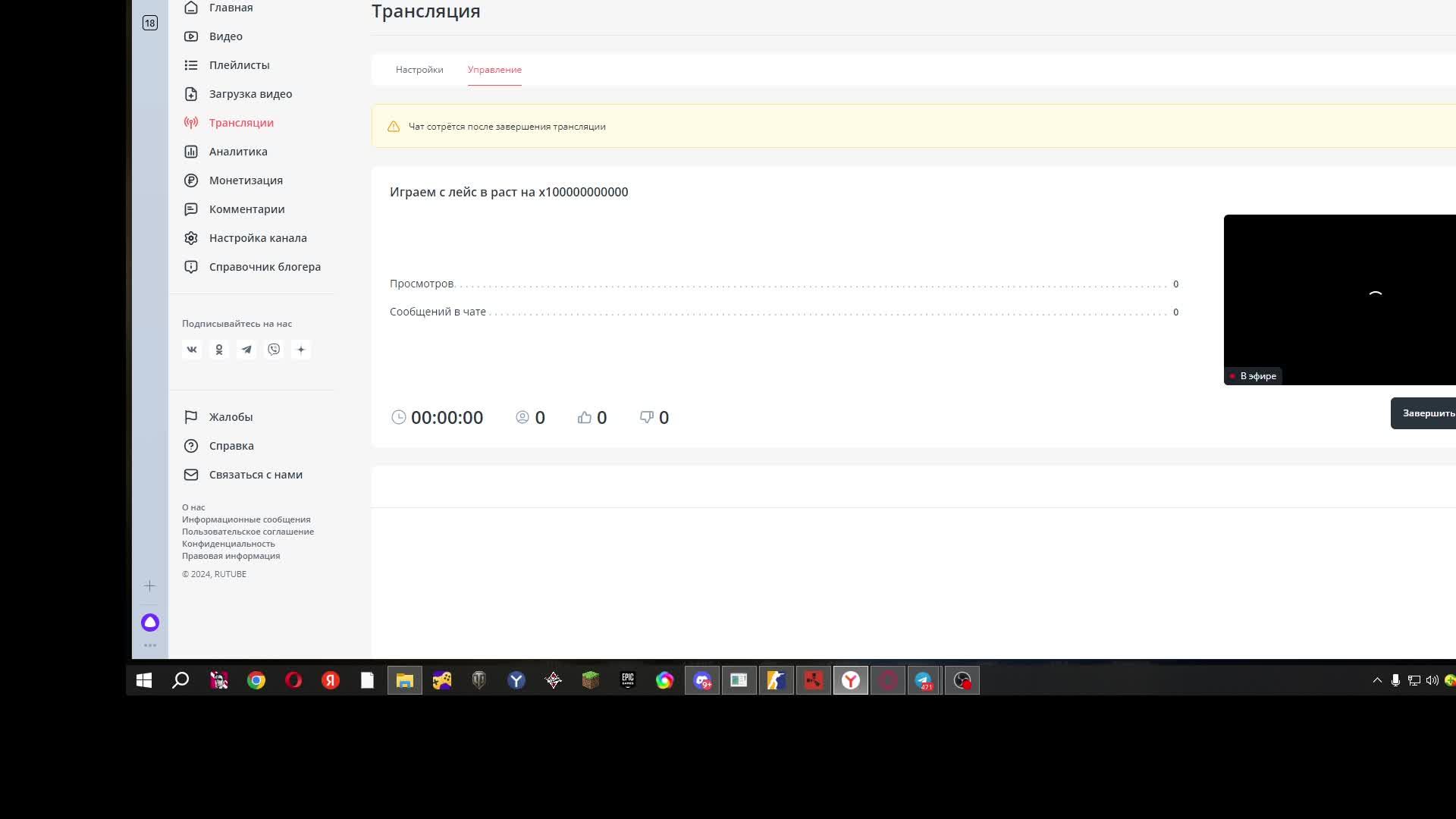Click the Viber social icon
Image resolution: width=1456 pixels, height=819 pixels.
pos(274,350)
